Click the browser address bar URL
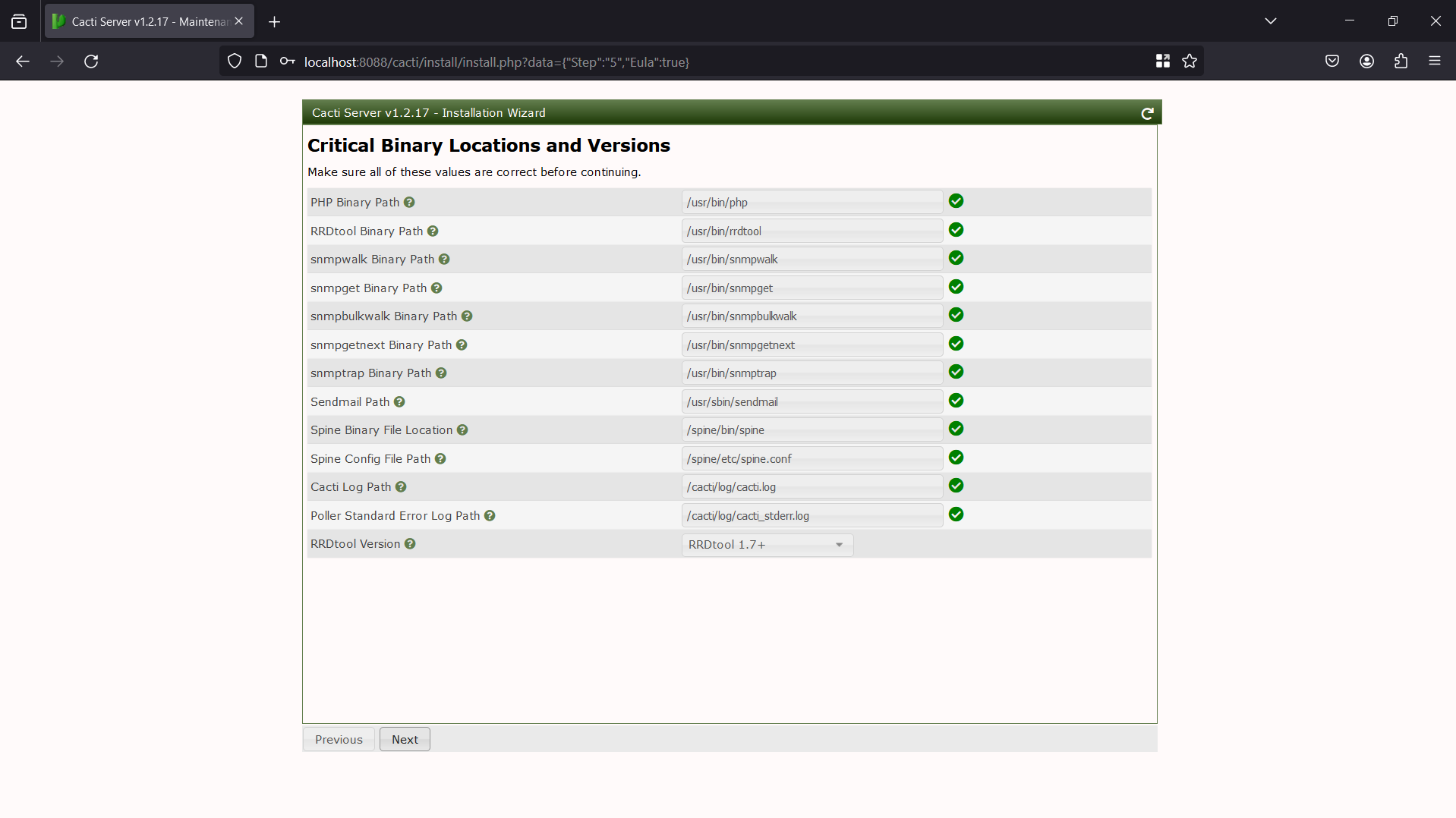The width and height of the screenshot is (1456, 818). [496, 62]
